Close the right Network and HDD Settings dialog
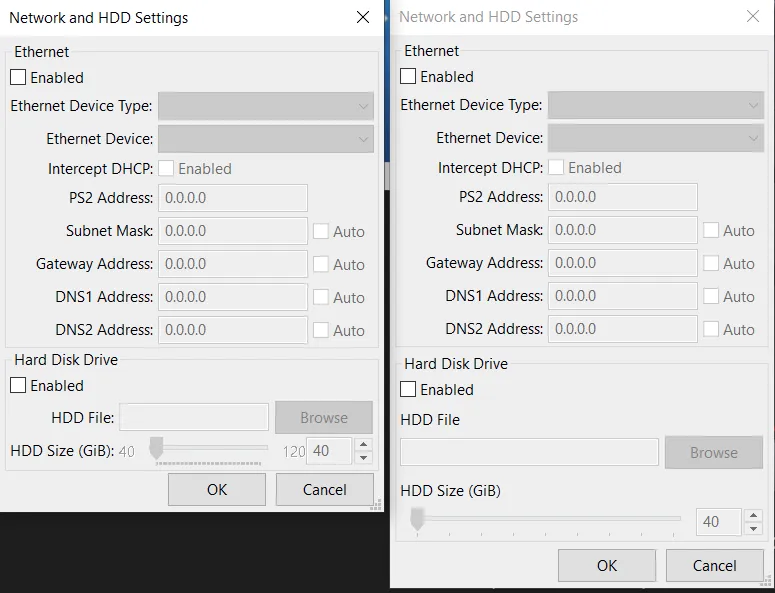775x593 pixels. tap(752, 16)
